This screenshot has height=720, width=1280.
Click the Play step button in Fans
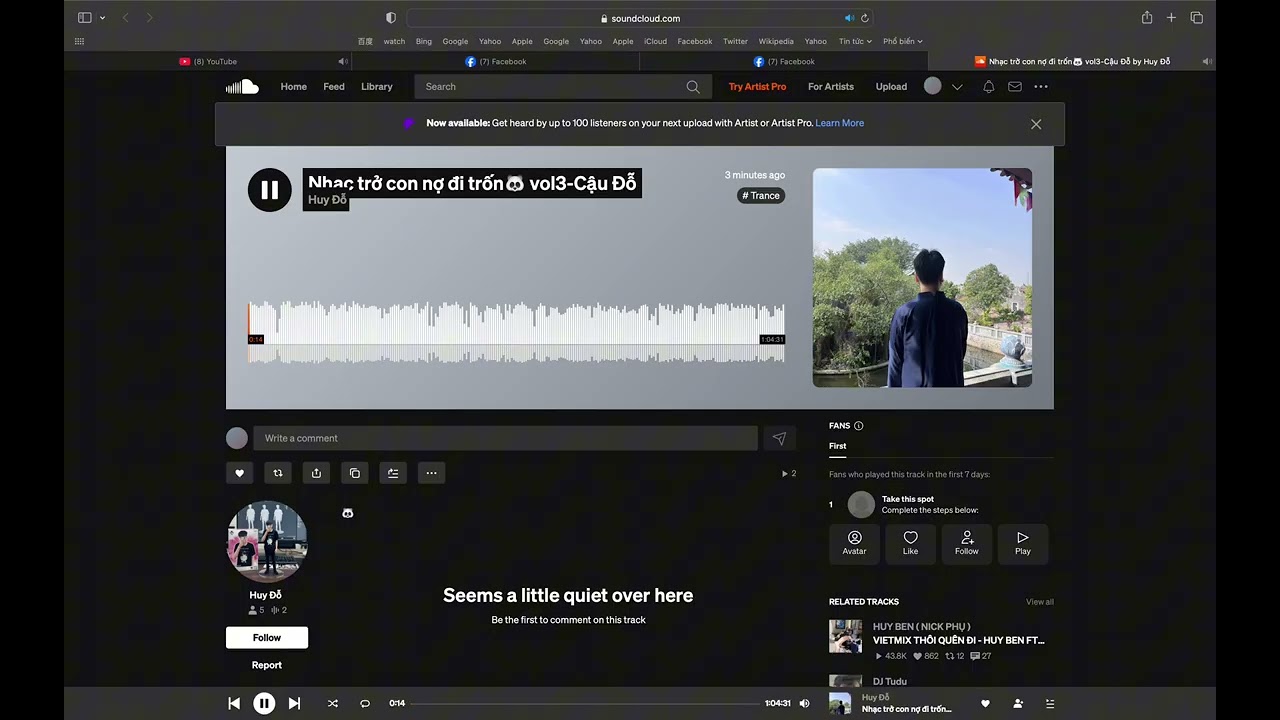pos(1023,543)
